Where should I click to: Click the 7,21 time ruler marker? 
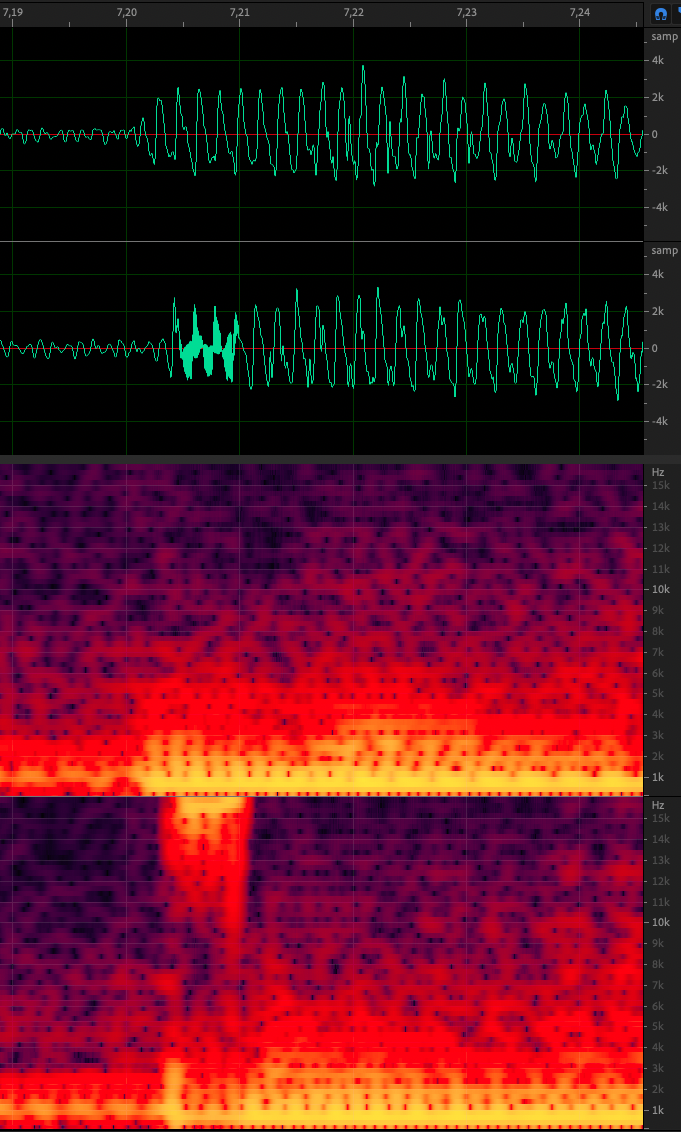[240, 12]
